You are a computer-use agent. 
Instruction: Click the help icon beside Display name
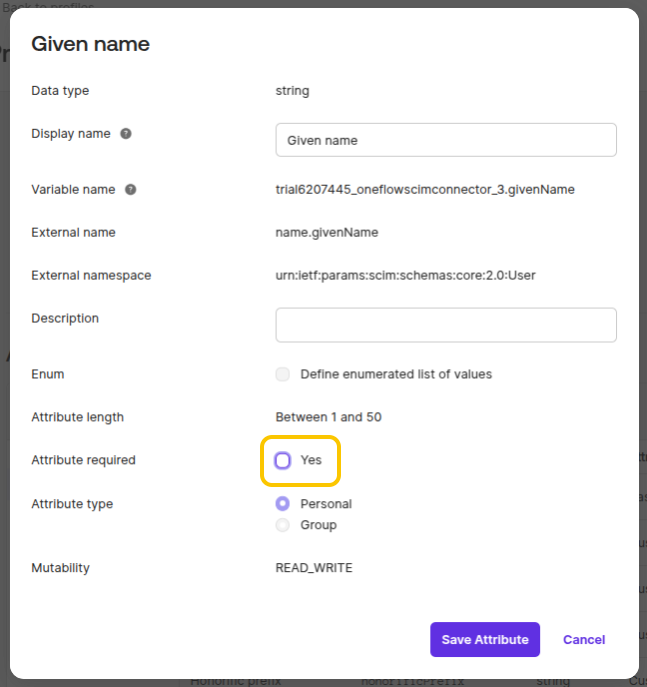[126, 134]
